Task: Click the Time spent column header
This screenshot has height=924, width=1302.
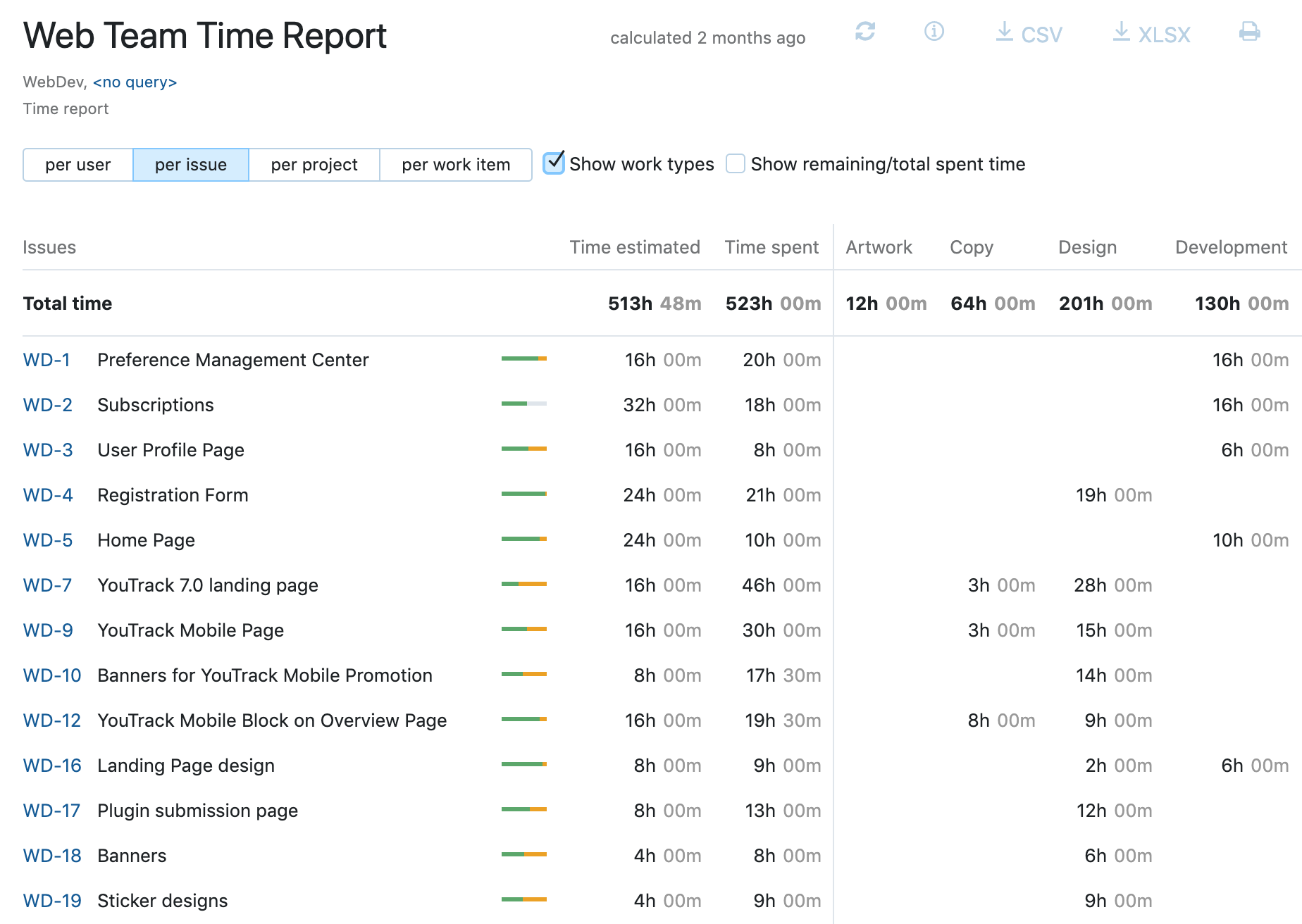Action: pyautogui.click(x=771, y=247)
